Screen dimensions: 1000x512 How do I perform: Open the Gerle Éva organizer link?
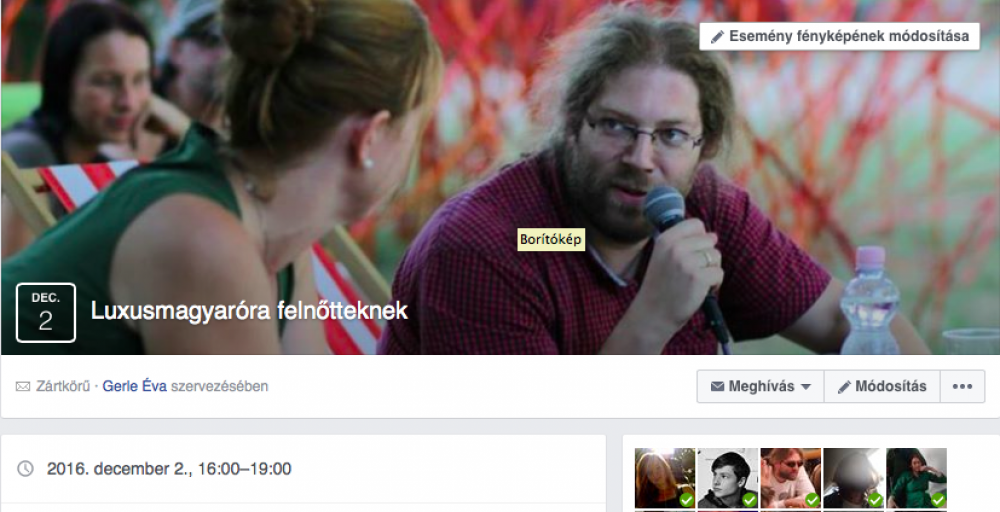point(135,386)
